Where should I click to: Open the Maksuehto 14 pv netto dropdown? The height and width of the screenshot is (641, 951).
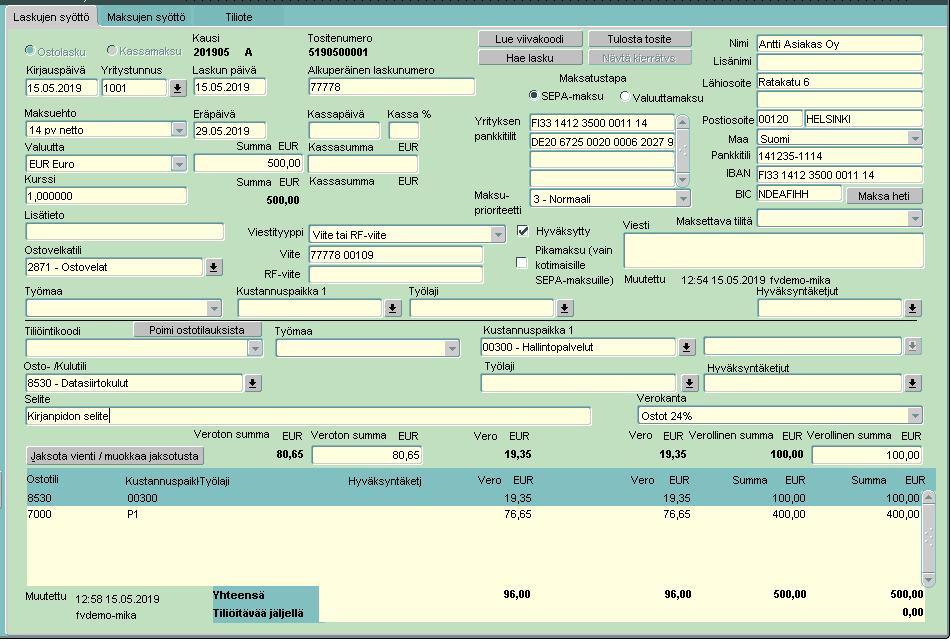(x=179, y=129)
